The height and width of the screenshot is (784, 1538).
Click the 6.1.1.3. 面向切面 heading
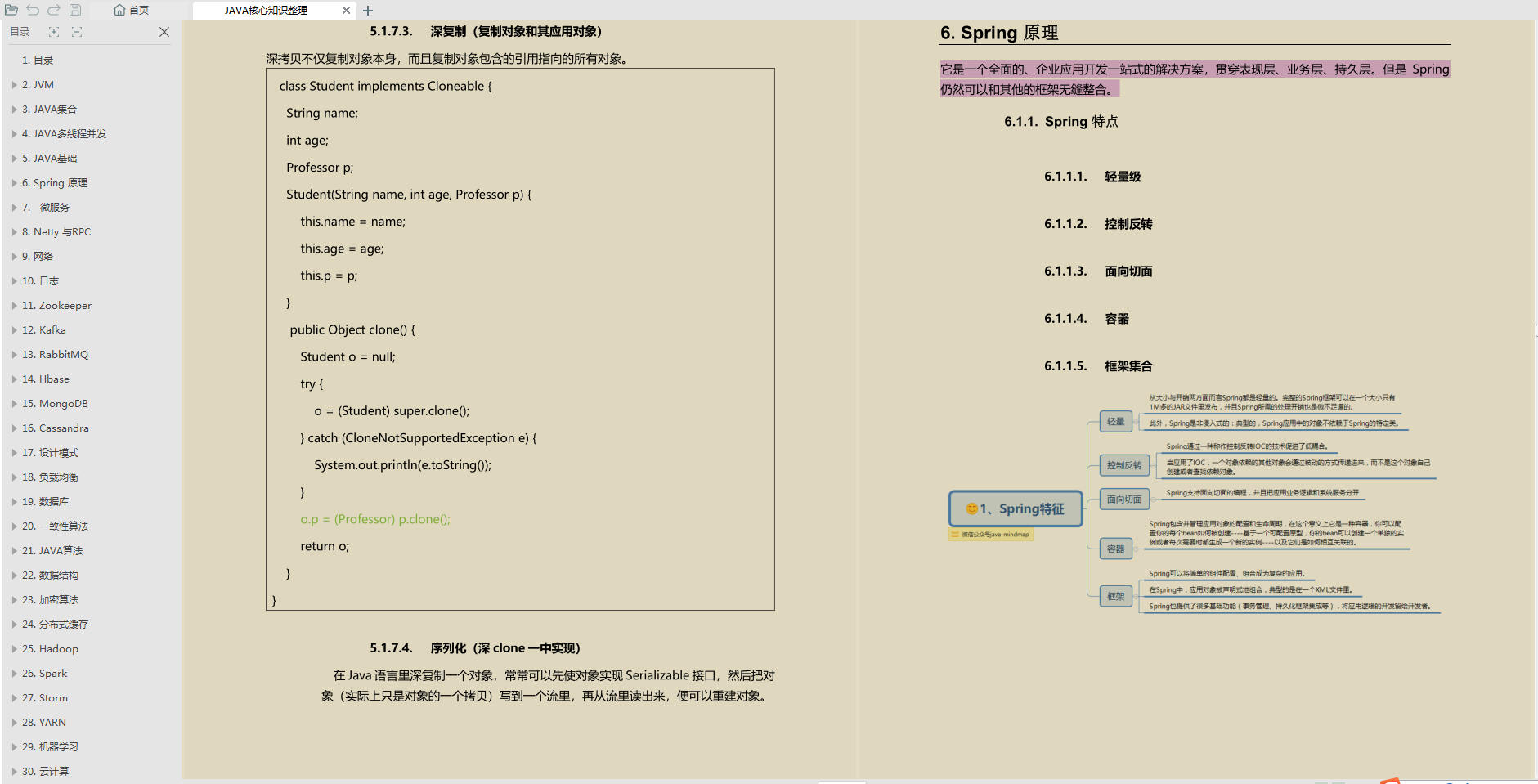click(x=1098, y=271)
